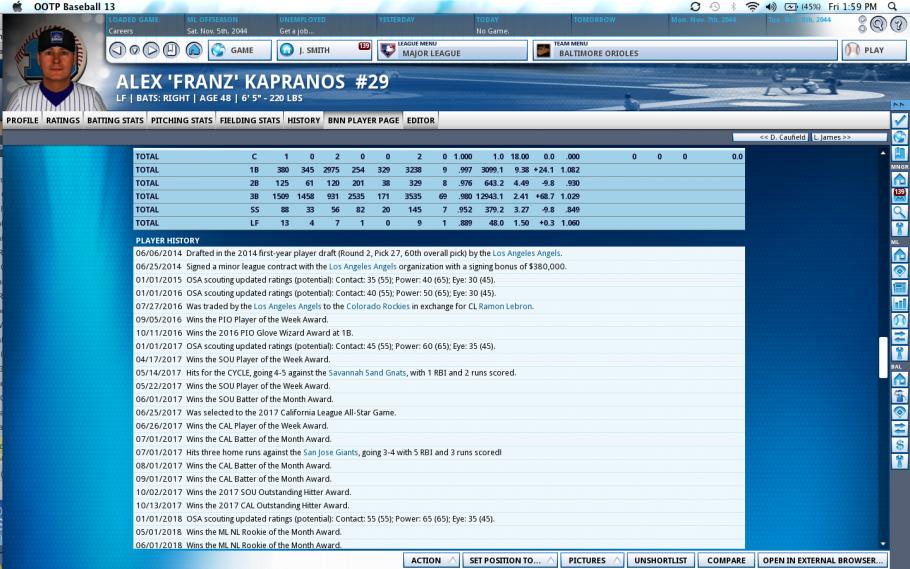Screen dimensions: 910x569
Task: Switch to the Ratings tab
Action: pyautogui.click(x=63, y=120)
